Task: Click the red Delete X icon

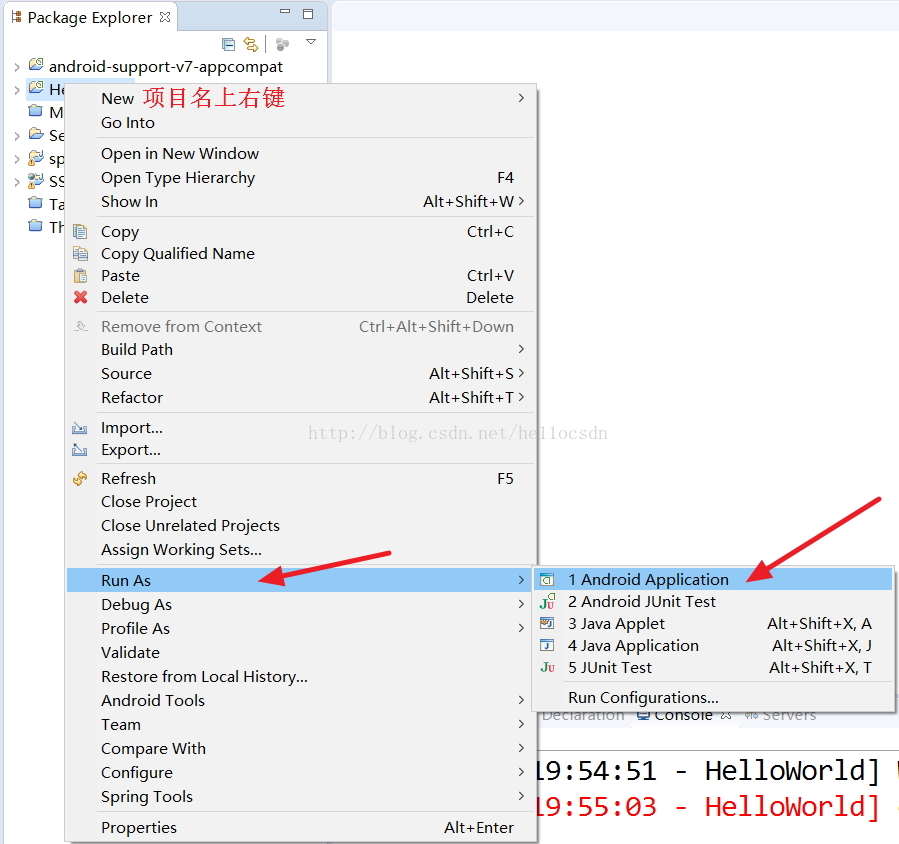Action: pyautogui.click(x=80, y=297)
